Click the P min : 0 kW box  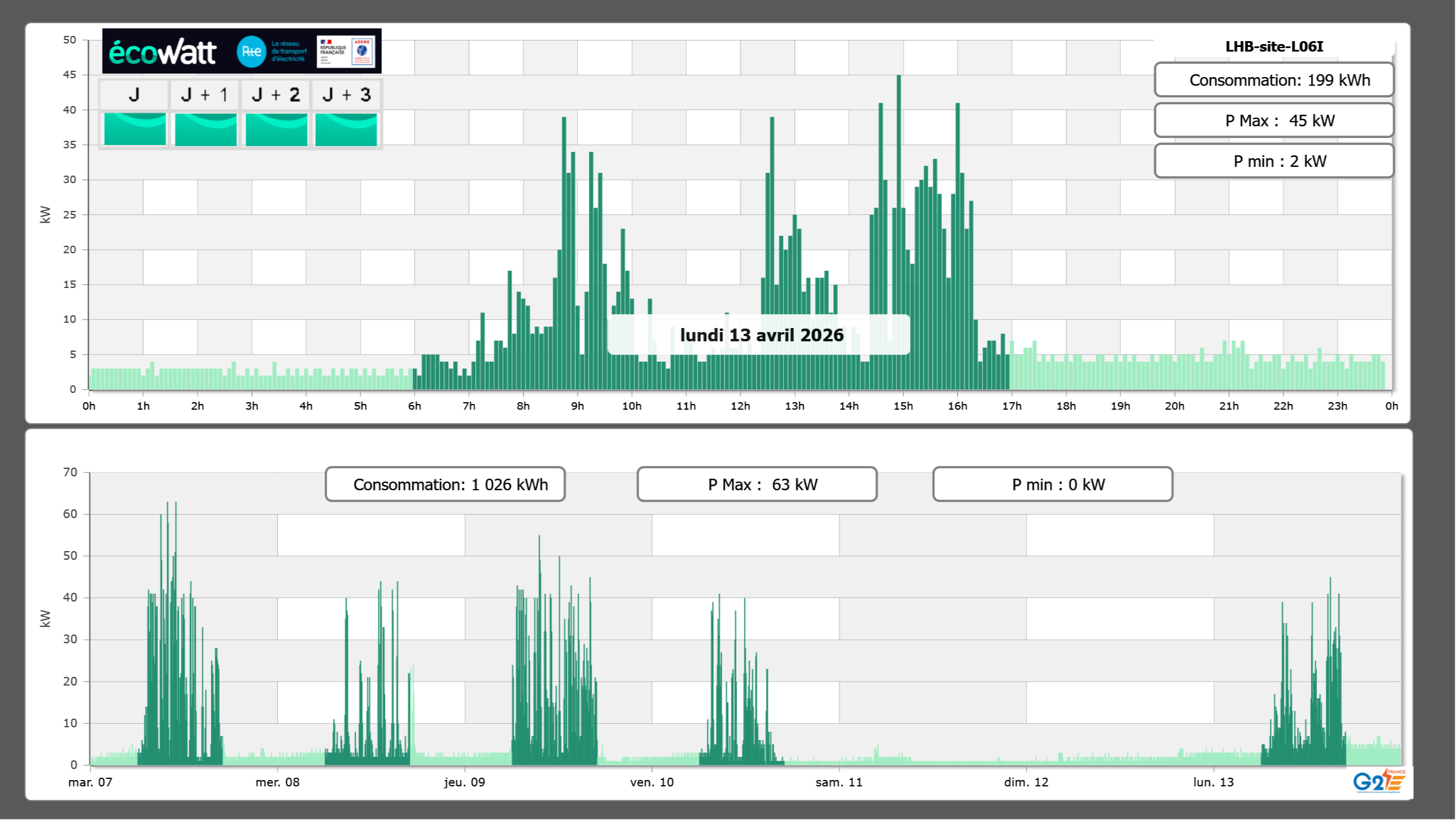click(x=1052, y=484)
